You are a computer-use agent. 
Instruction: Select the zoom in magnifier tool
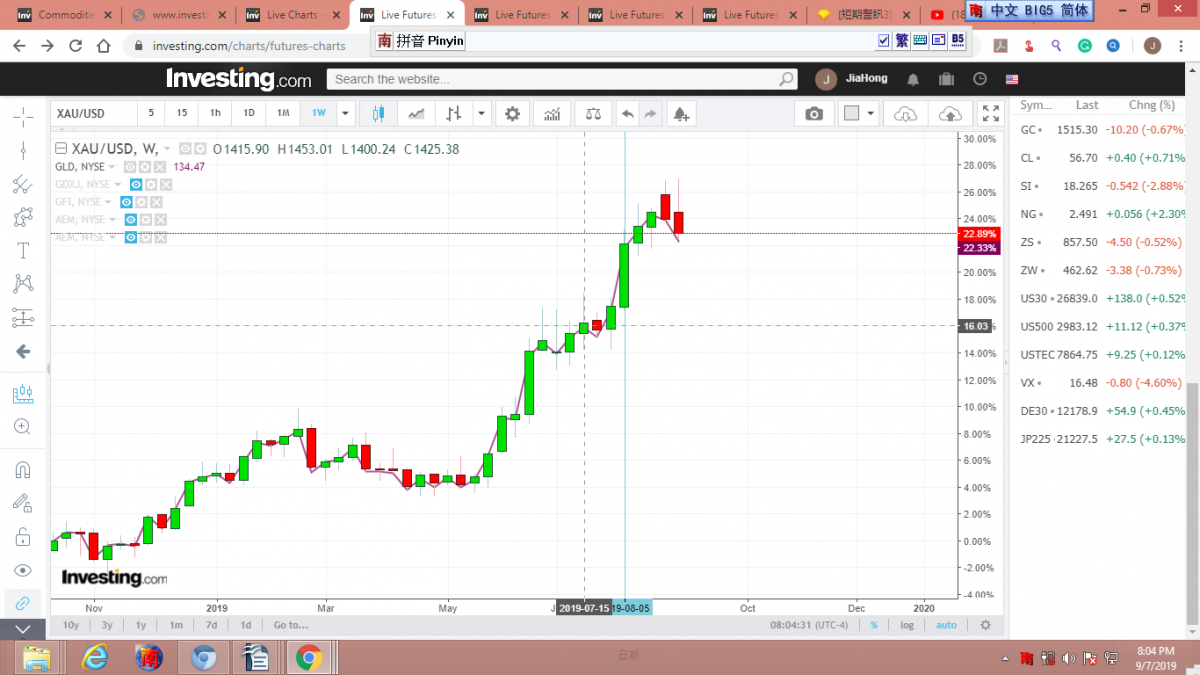tap(22, 426)
